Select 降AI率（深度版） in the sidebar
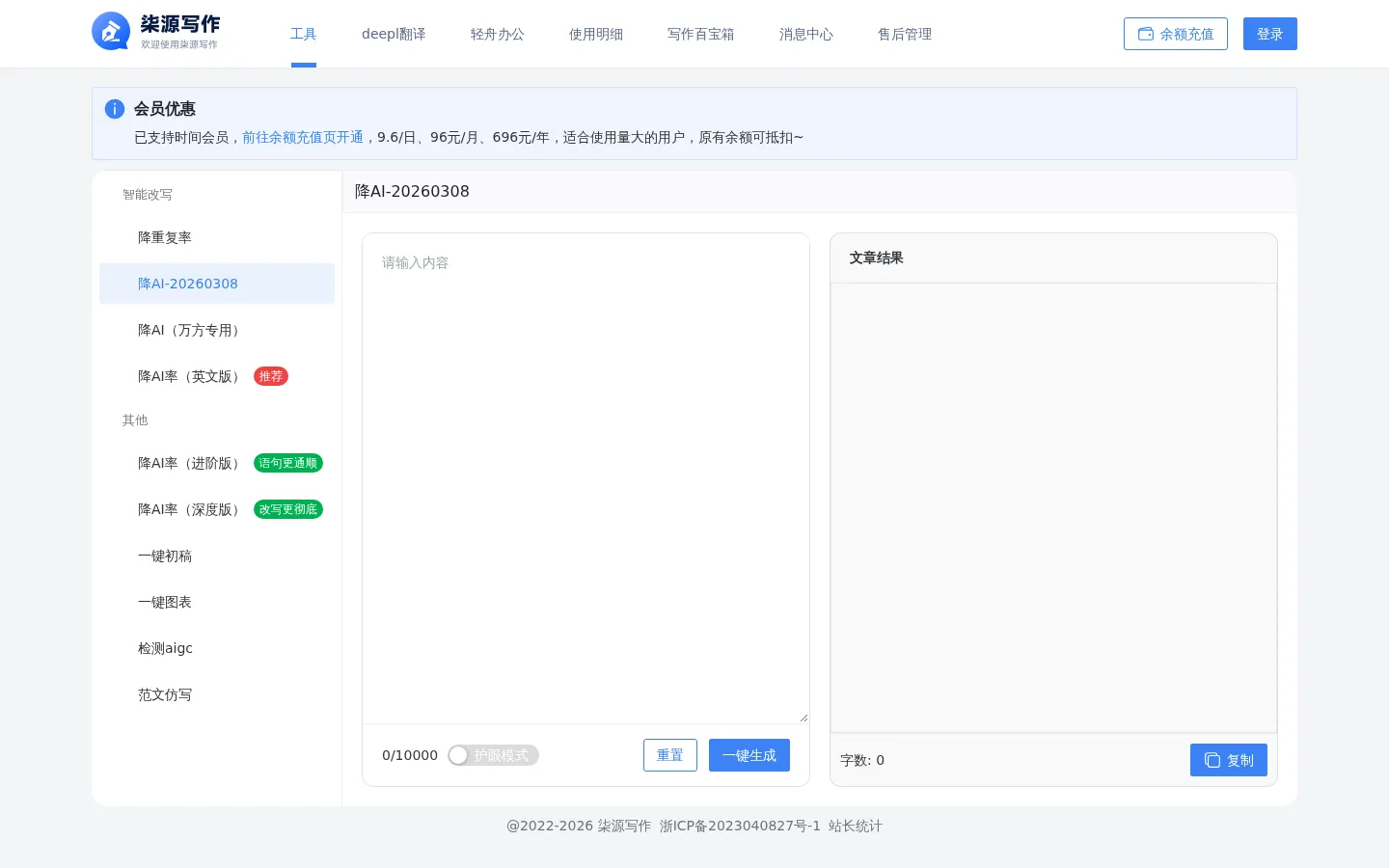 [x=217, y=509]
